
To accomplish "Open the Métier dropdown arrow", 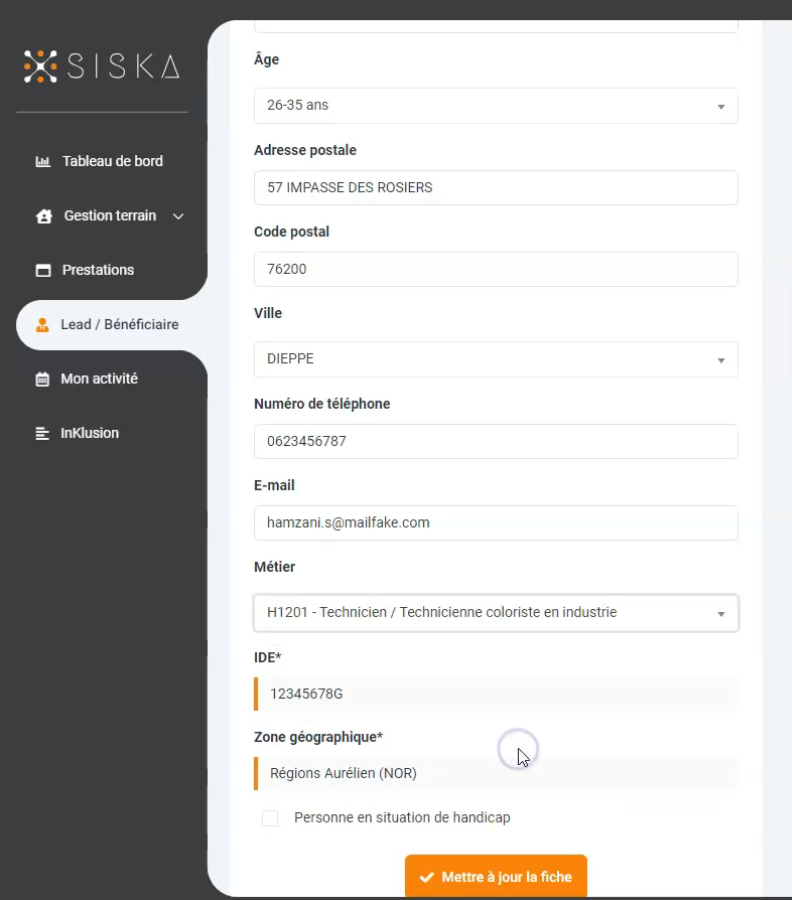I will pyautogui.click(x=721, y=614).
